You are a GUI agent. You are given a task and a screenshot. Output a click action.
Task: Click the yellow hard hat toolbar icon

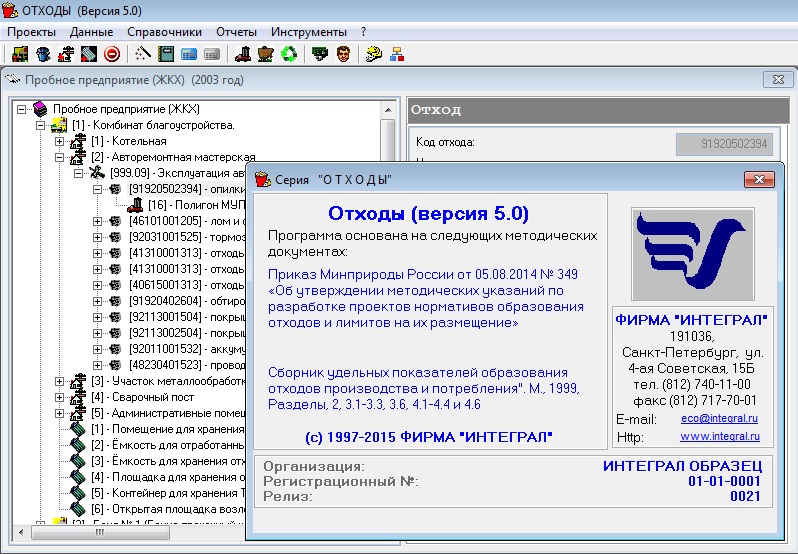click(x=374, y=54)
